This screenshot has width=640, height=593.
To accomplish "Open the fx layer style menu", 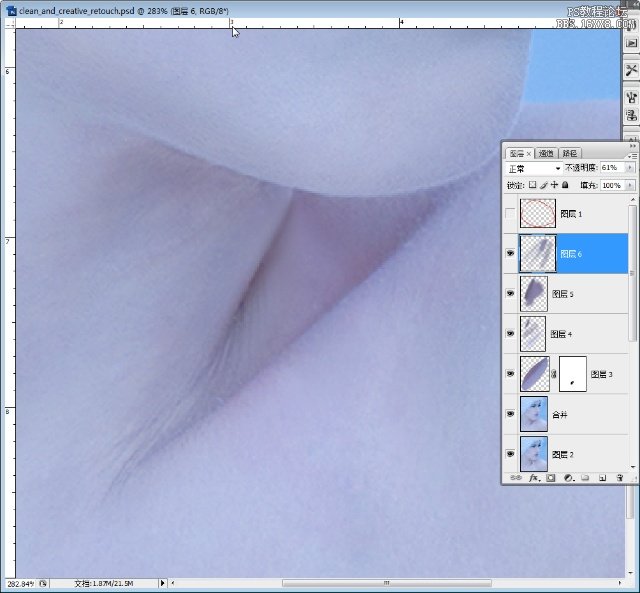I will point(534,478).
